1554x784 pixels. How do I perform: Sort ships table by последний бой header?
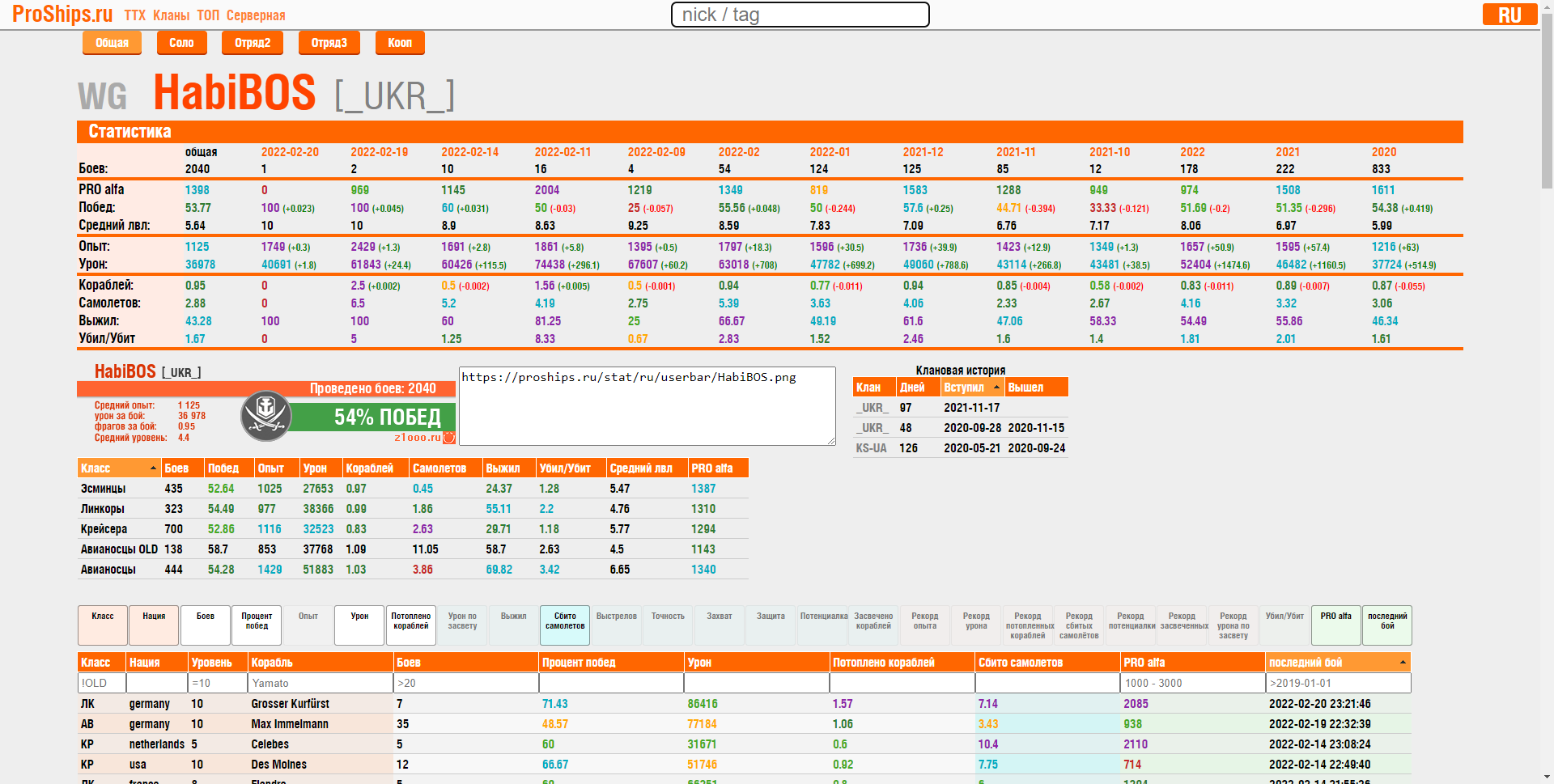(1338, 663)
